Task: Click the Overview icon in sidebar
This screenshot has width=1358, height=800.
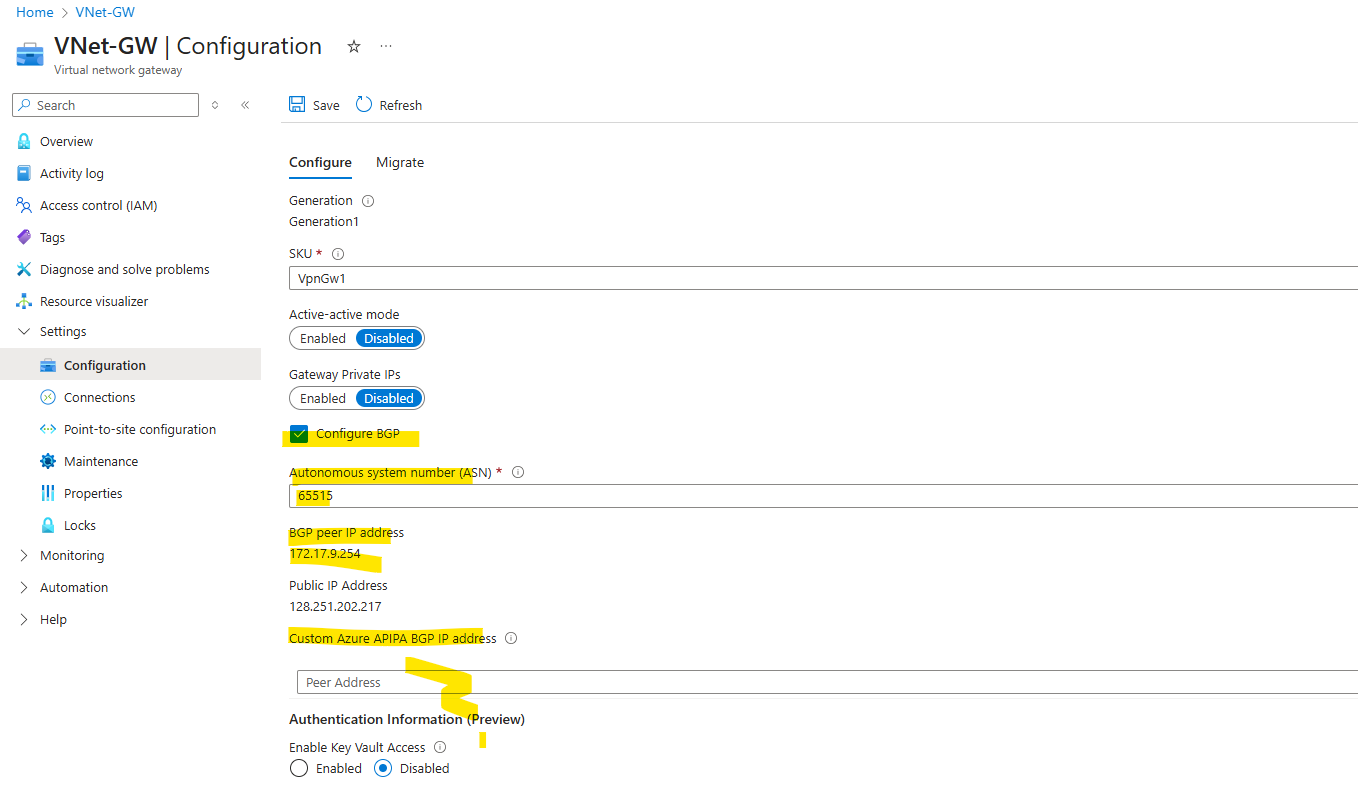Action: click(24, 142)
